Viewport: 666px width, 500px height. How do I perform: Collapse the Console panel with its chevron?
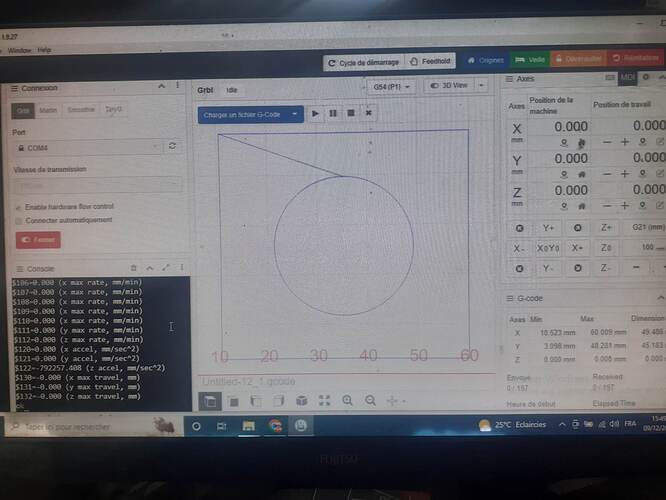(150, 268)
